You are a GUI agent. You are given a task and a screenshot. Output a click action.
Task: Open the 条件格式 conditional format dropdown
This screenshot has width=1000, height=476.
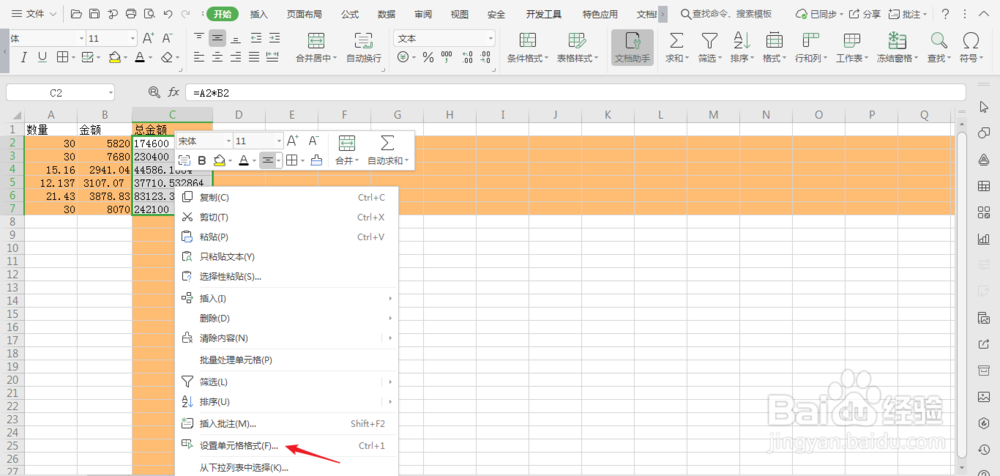click(x=547, y=58)
